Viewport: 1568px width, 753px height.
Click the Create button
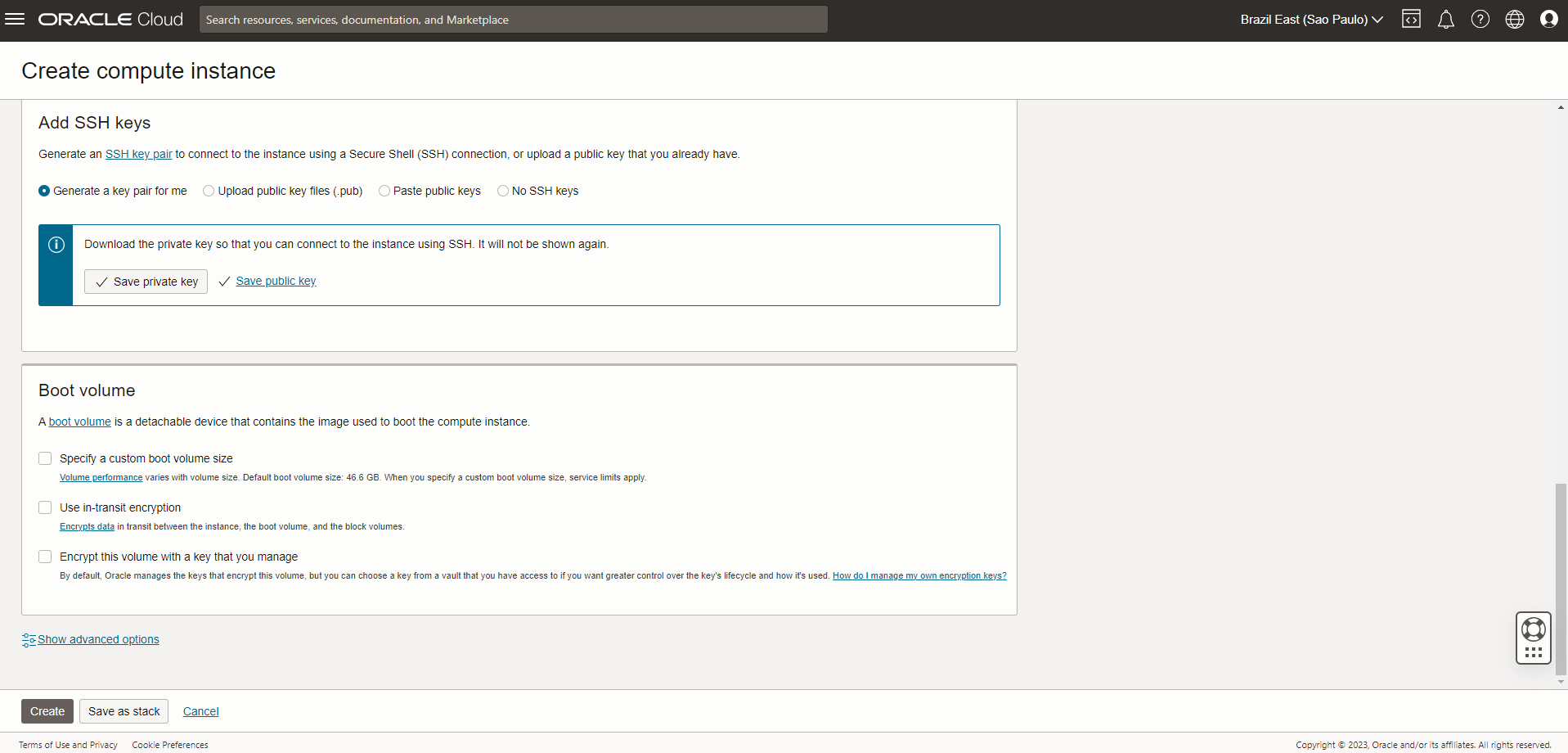pyautogui.click(x=47, y=711)
